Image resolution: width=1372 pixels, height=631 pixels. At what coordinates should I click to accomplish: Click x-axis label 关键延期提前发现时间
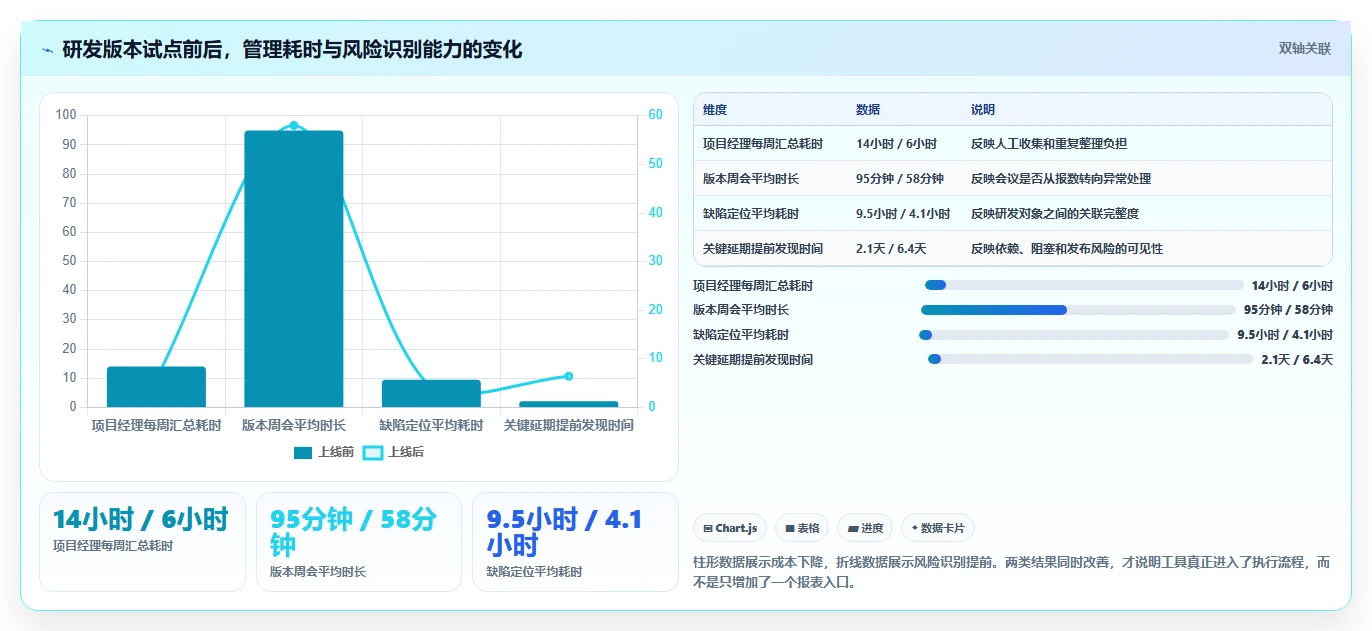tap(568, 425)
